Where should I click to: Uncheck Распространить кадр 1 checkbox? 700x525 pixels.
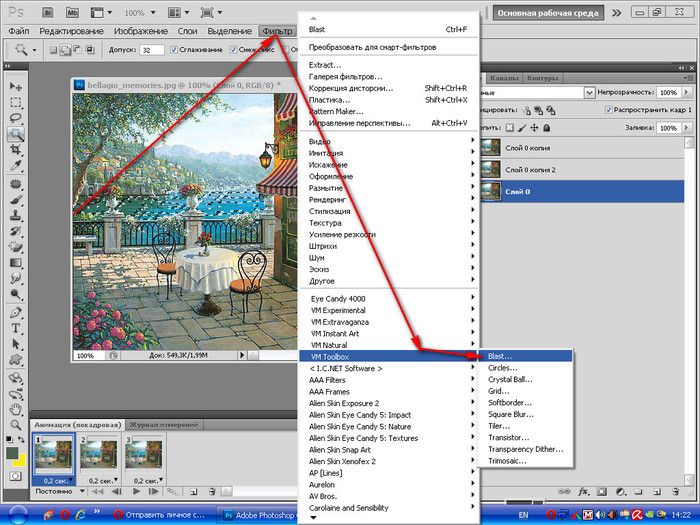608,109
